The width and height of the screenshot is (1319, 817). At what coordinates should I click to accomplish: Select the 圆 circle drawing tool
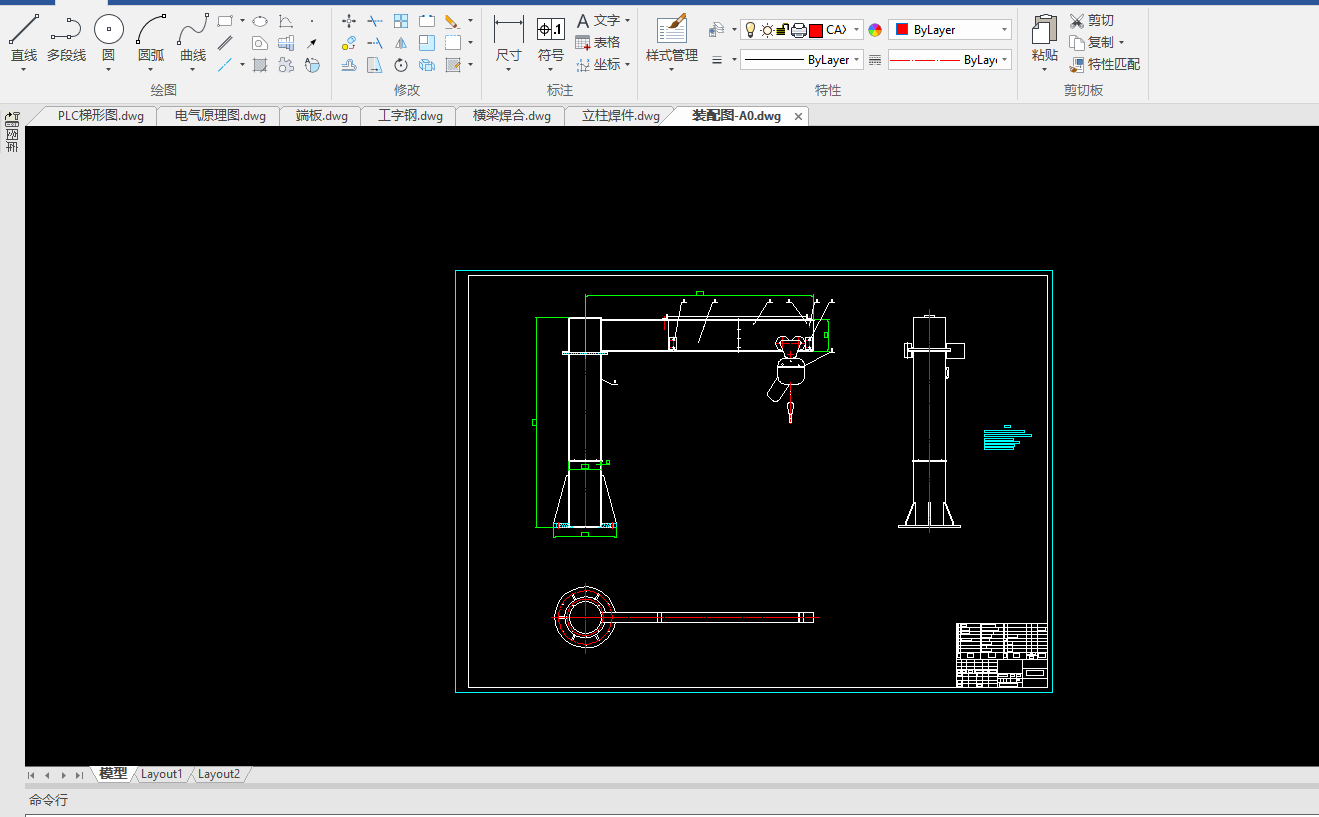pyautogui.click(x=108, y=38)
